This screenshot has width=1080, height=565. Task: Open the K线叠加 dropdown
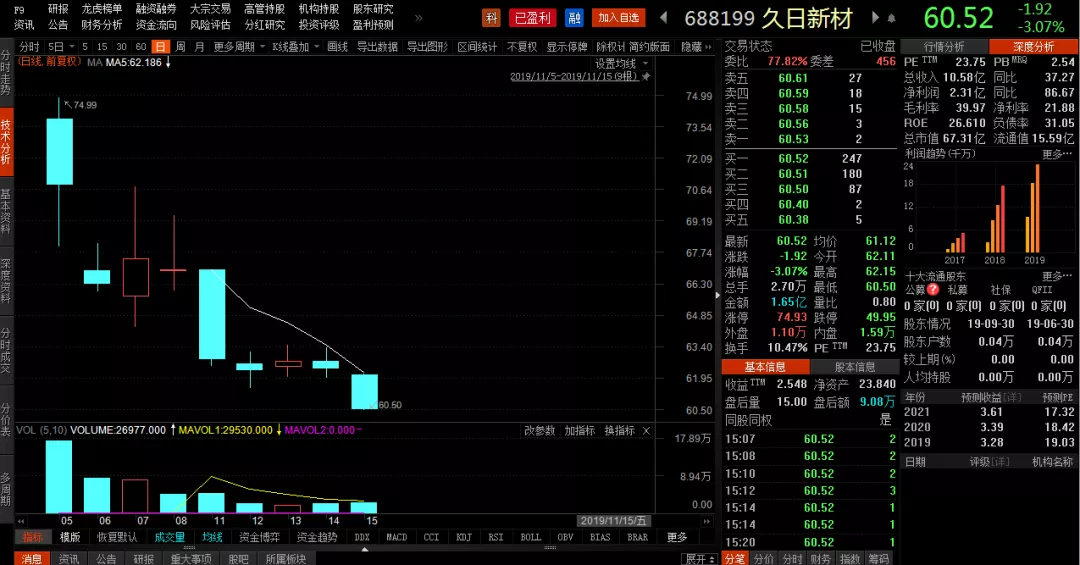295,47
